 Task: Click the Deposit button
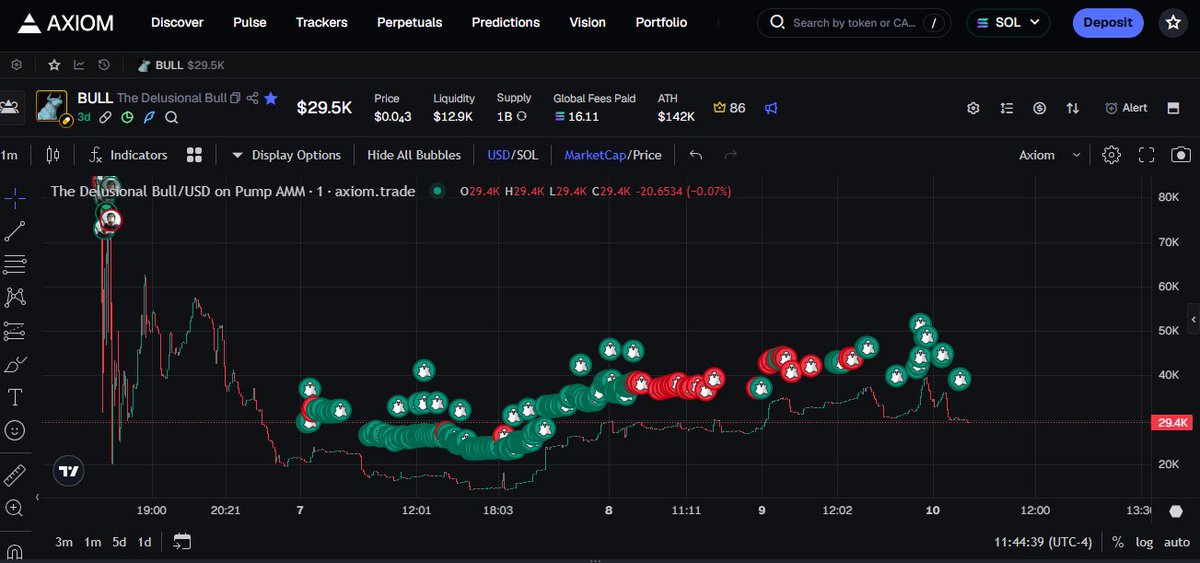(1108, 22)
